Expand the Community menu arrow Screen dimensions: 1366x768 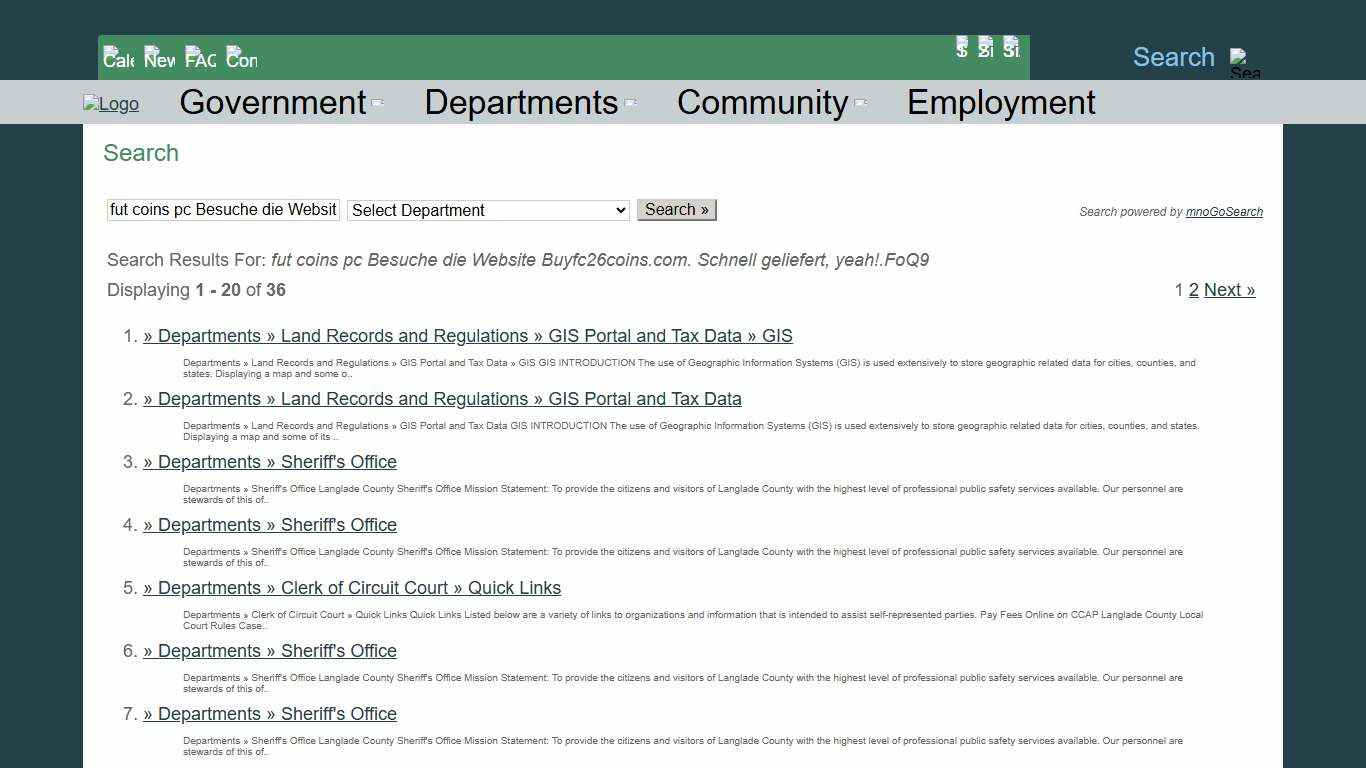point(860,102)
